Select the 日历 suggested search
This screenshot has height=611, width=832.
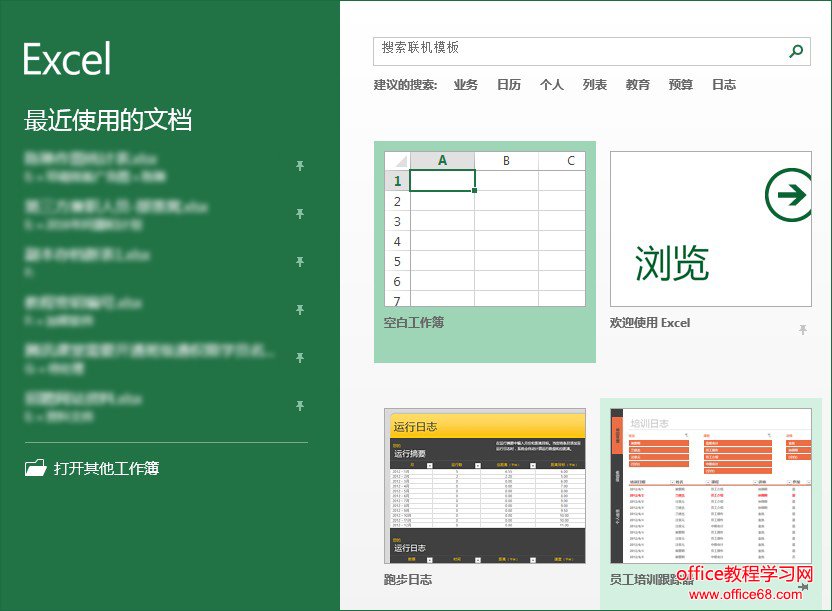click(x=509, y=85)
